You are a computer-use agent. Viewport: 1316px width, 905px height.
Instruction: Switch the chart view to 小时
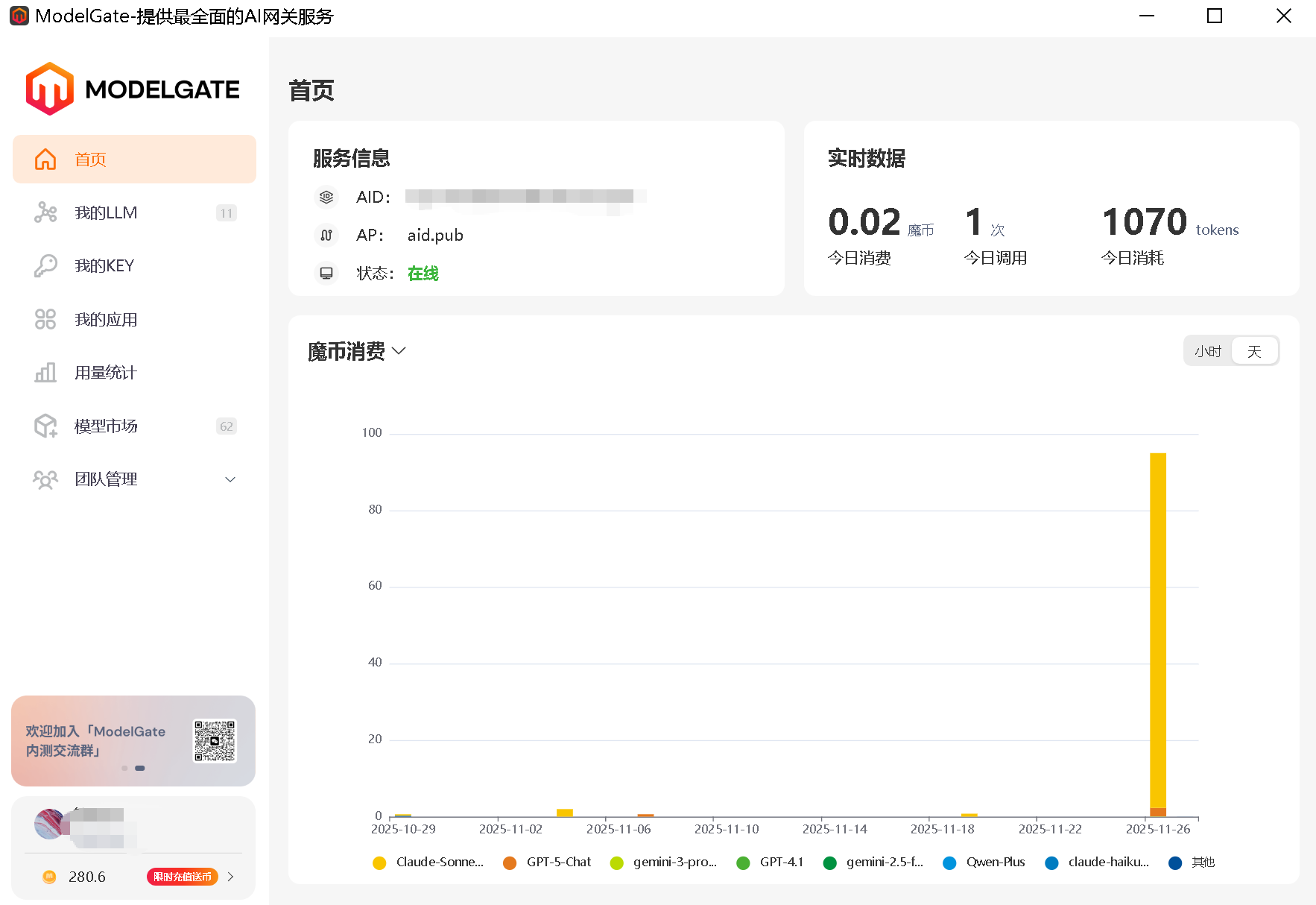1208,350
